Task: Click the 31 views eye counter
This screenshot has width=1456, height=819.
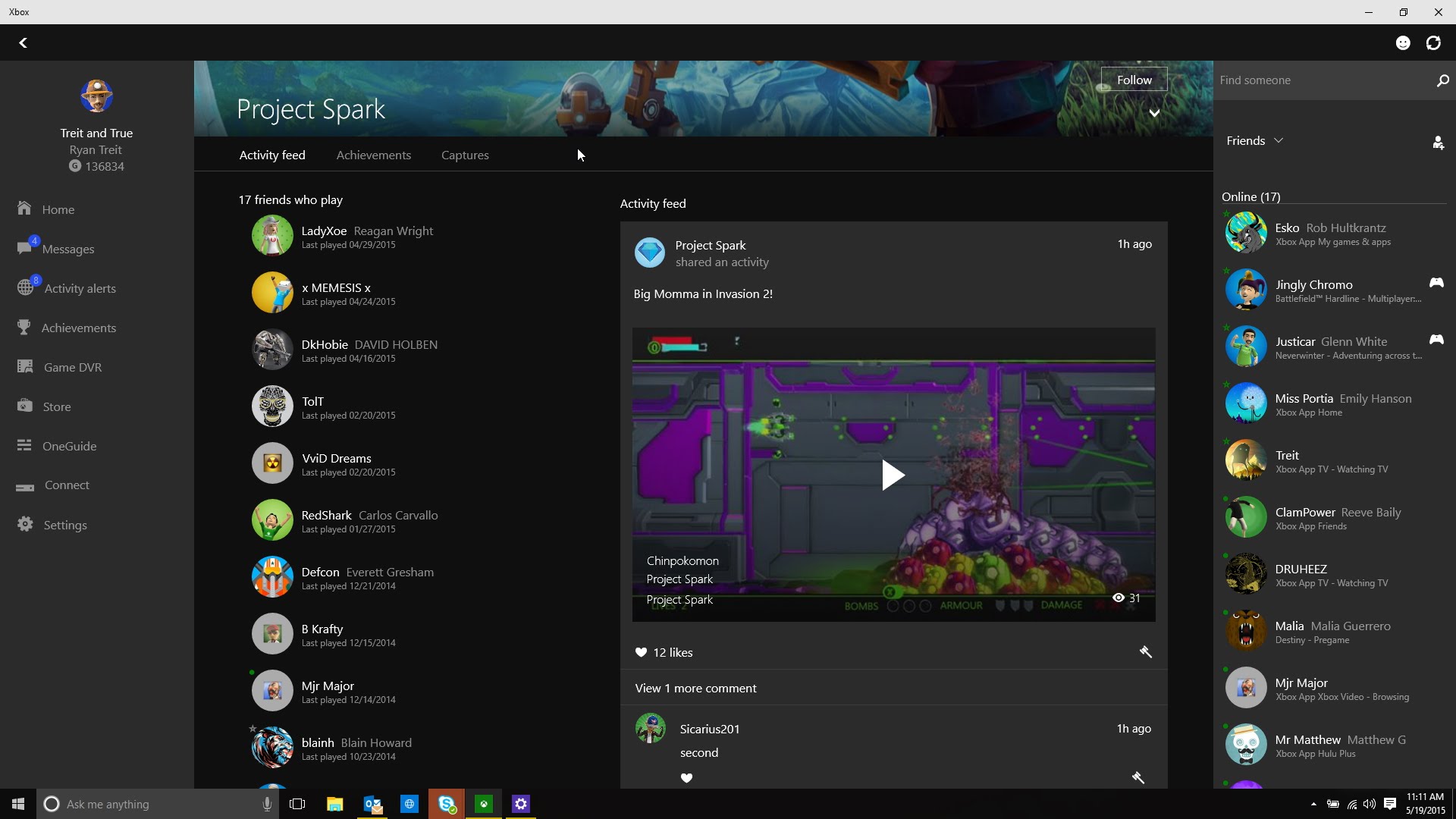Action: pos(1126,598)
